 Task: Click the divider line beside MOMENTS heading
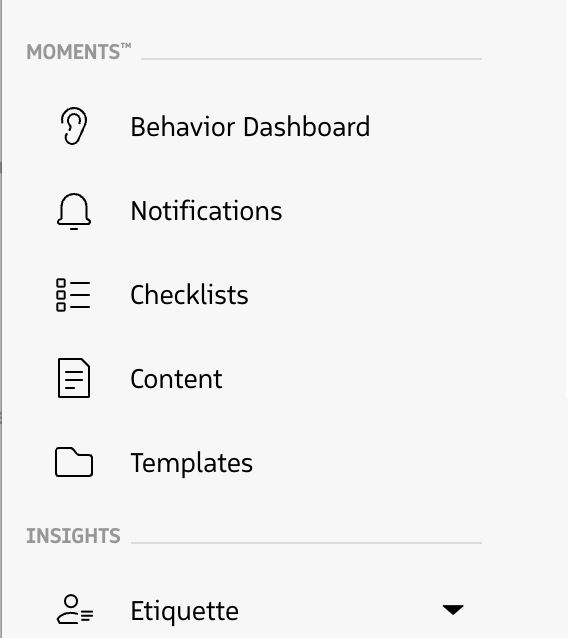coord(311,59)
